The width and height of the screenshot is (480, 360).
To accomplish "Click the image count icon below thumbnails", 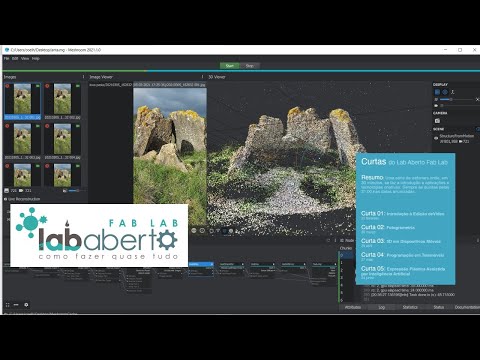I will pos(7,190).
